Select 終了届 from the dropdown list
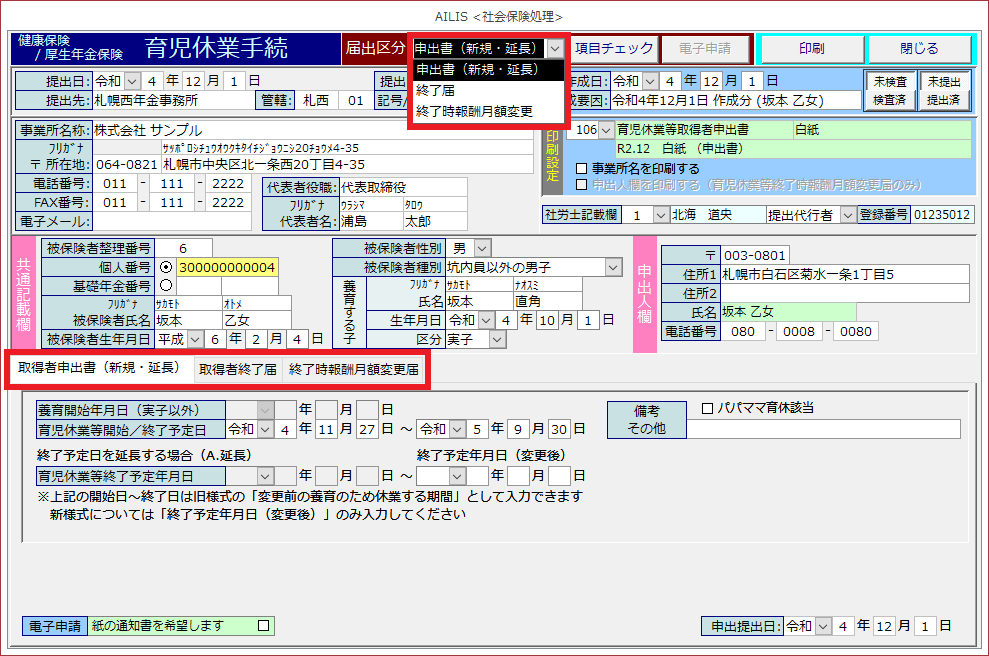 (436, 90)
